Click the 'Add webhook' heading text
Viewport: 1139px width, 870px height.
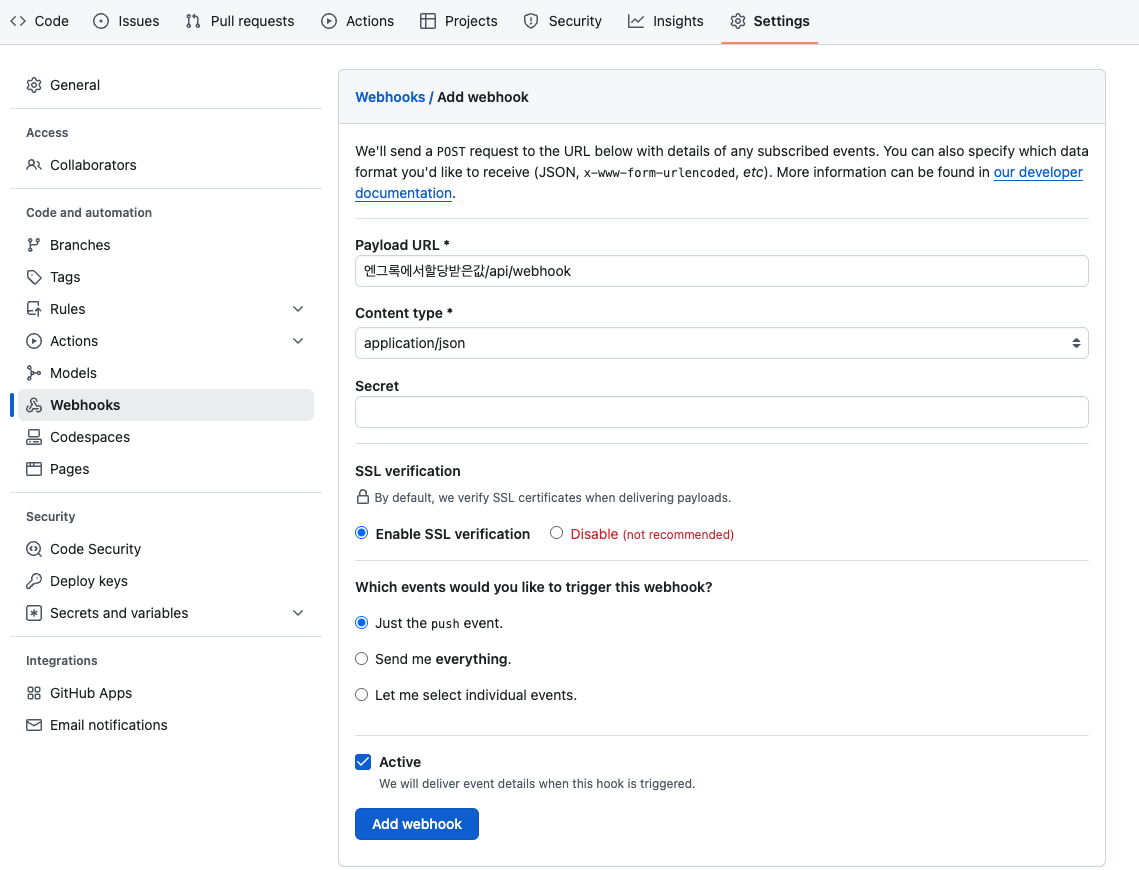[483, 97]
